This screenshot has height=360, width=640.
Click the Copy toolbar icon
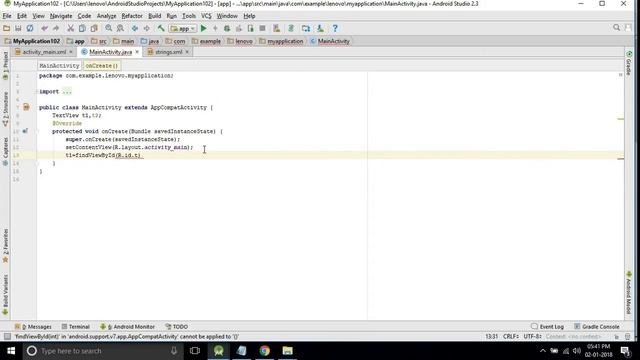[82, 28]
